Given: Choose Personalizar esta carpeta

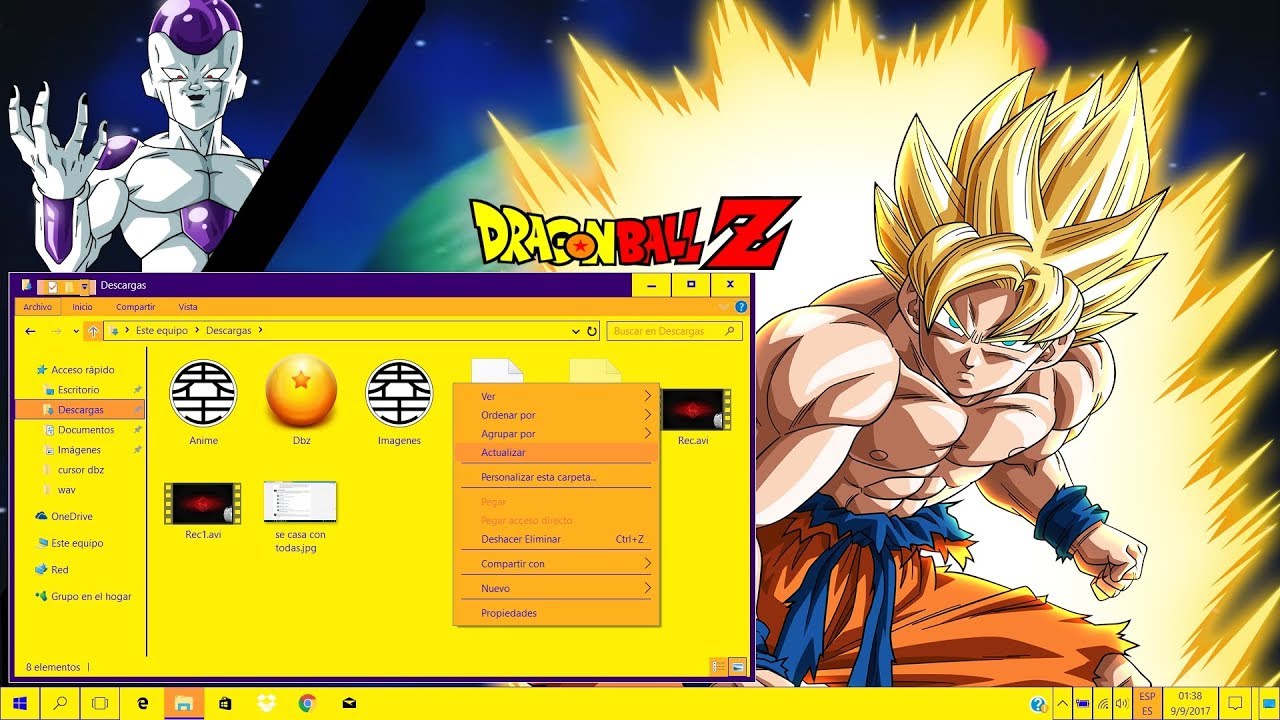Looking at the screenshot, I should [x=556, y=478].
